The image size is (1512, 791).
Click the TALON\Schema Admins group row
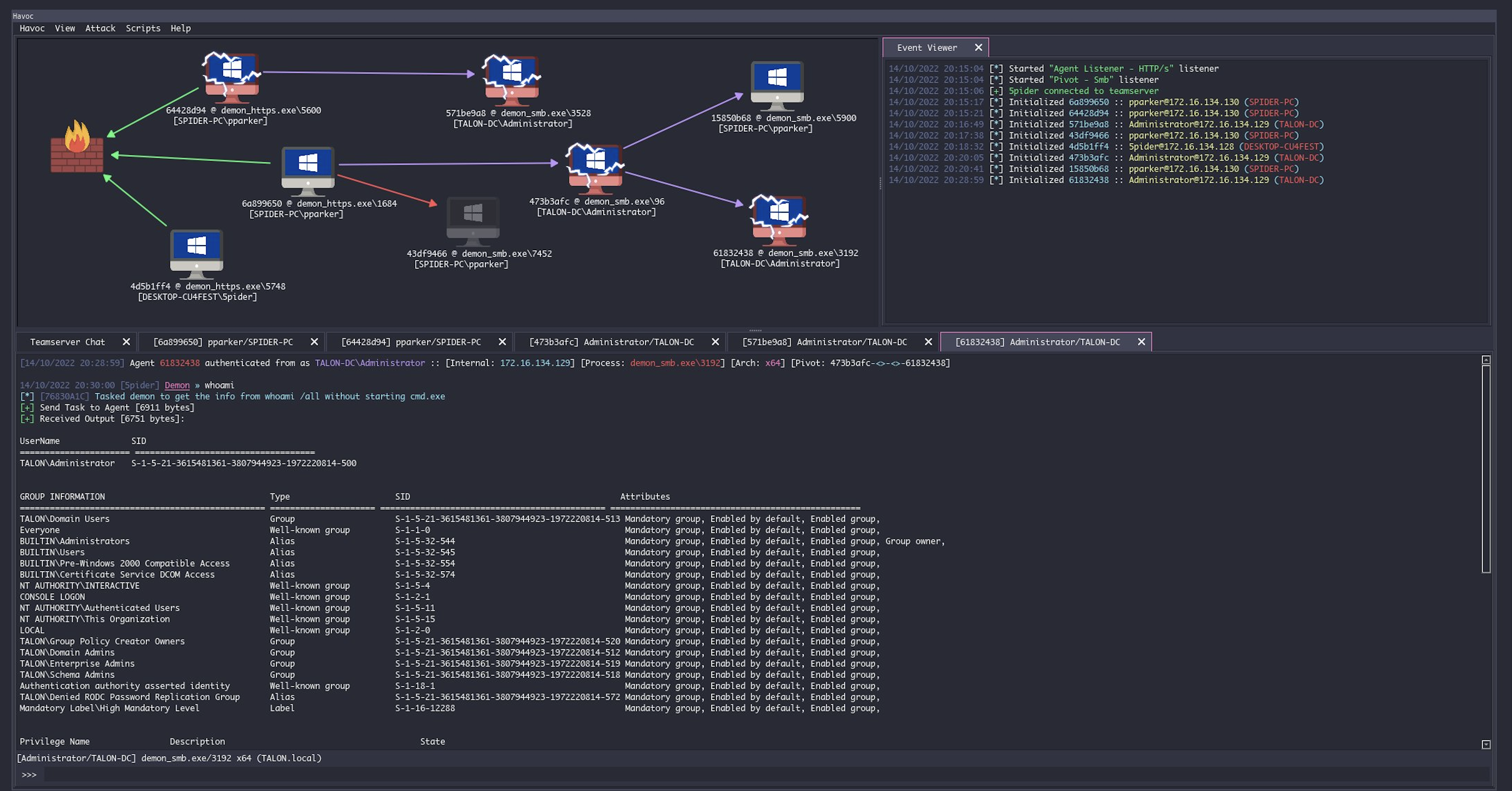[x=450, y=674]
